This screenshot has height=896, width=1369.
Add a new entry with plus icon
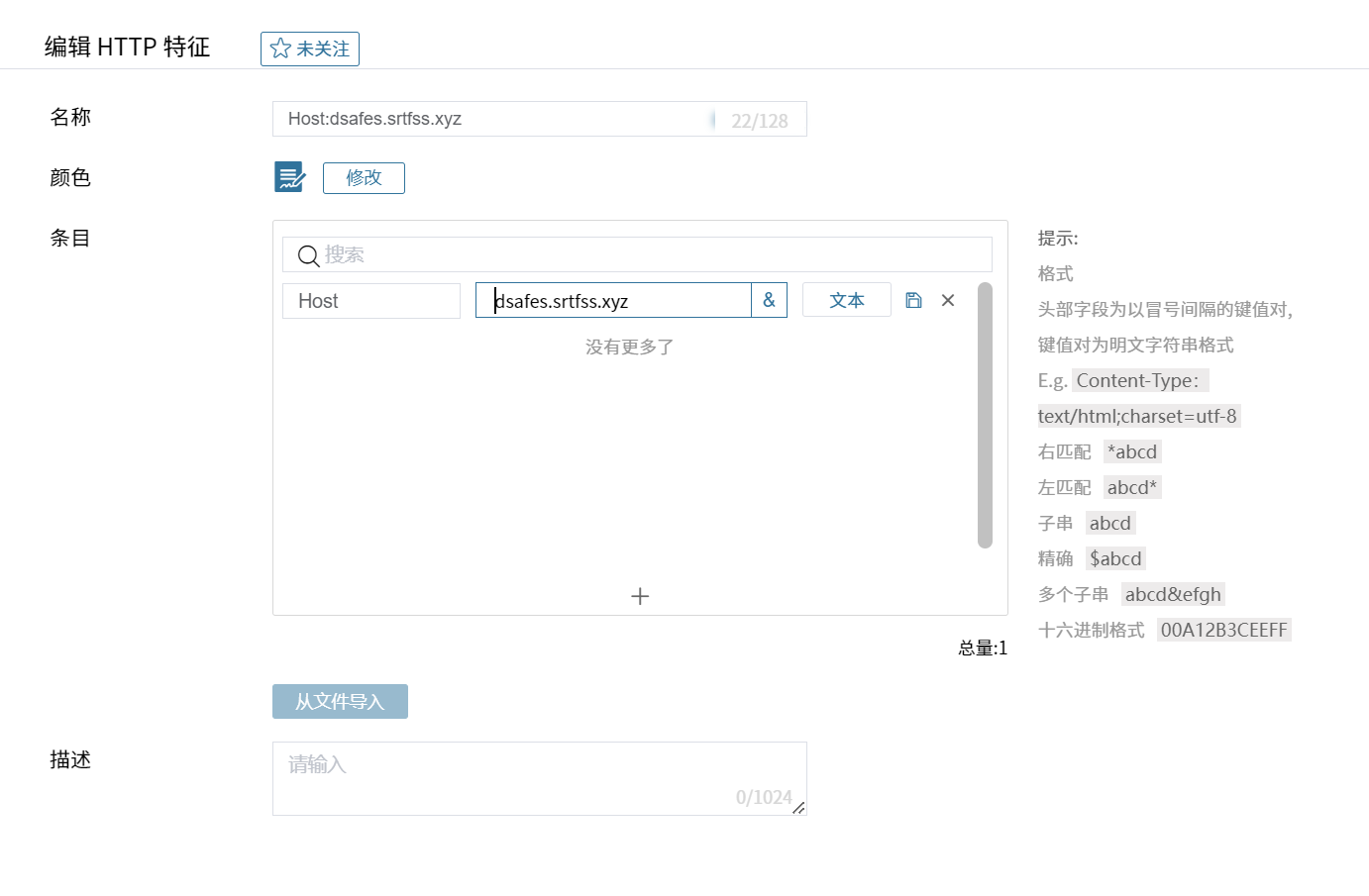[x=640, y=596]
